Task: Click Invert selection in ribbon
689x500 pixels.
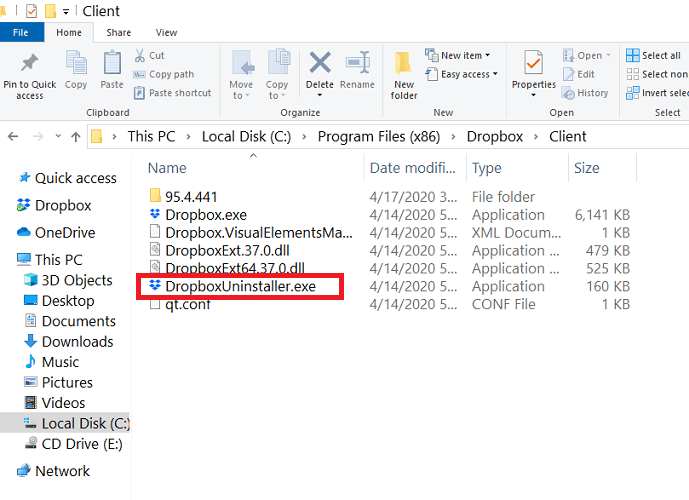Action: (657, 93)
